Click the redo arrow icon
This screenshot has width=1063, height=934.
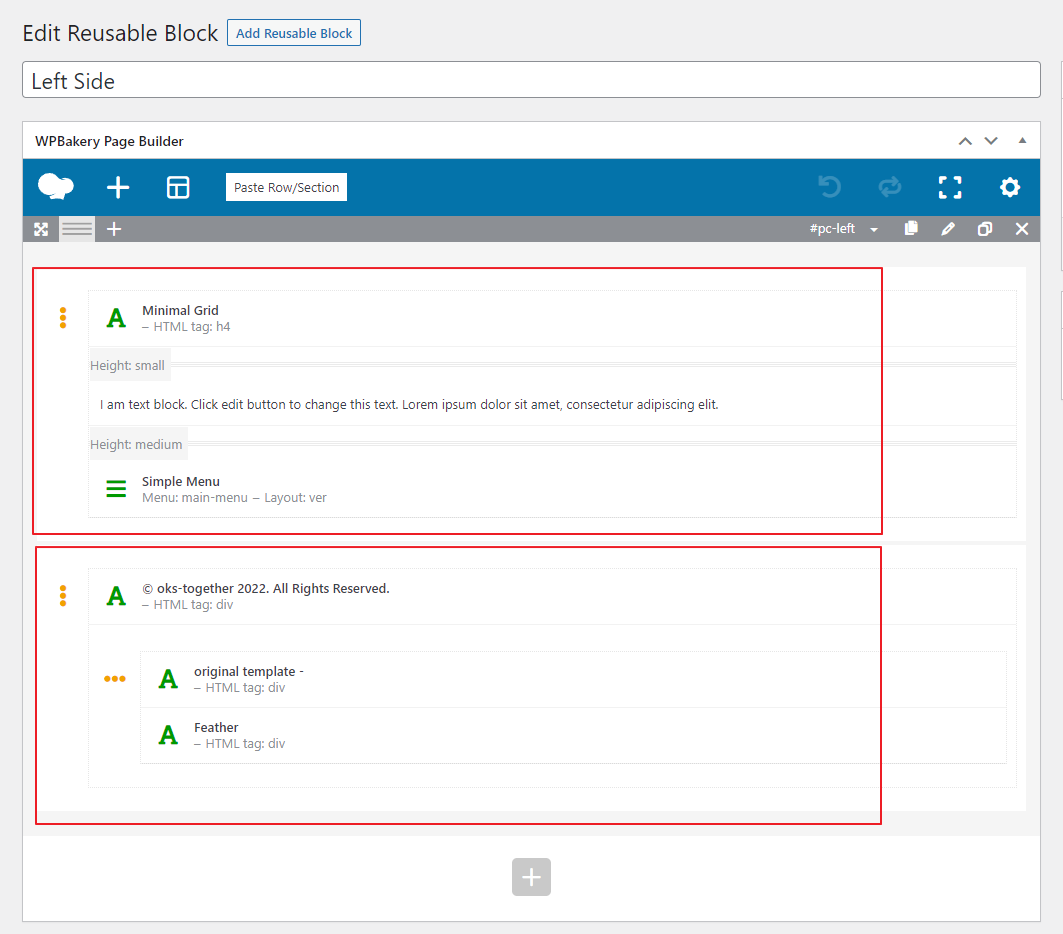tap(889, 186)
